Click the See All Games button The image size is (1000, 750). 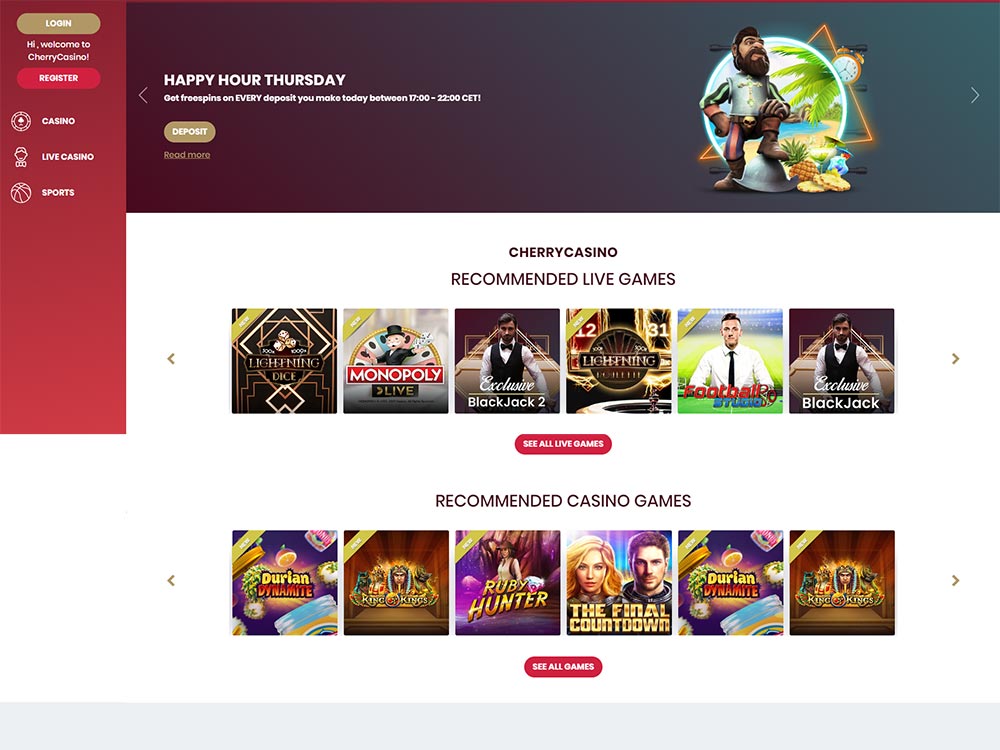(x=563, y=666)
